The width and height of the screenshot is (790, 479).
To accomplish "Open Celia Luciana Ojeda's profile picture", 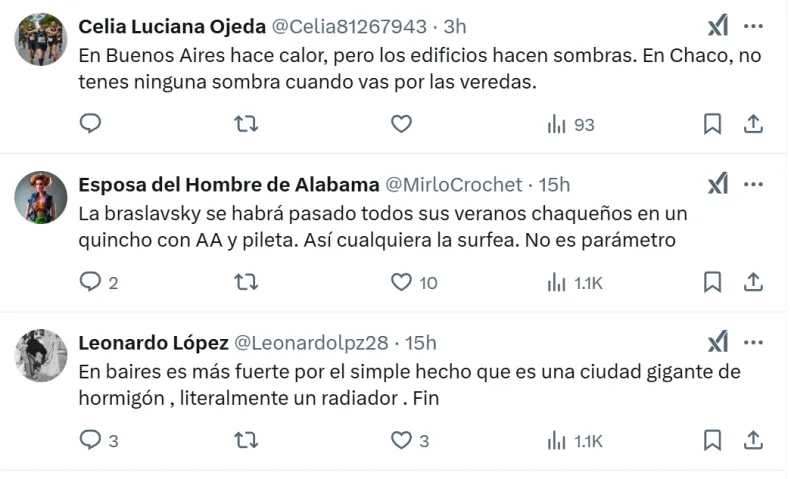I will tap(41, 39).
